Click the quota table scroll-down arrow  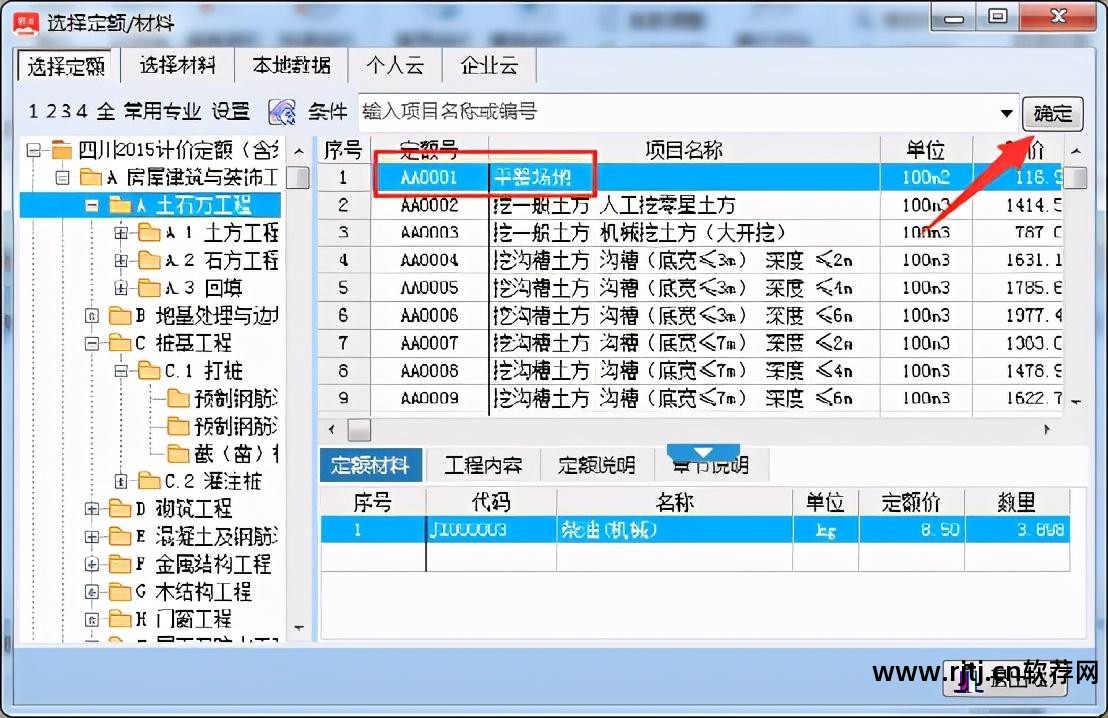pyautogui.click(x=1075, y=403)
